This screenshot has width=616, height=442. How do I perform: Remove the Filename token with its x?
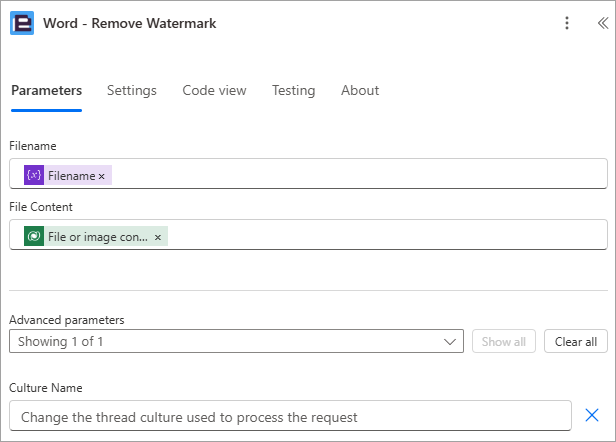click(x=102, y=176)
